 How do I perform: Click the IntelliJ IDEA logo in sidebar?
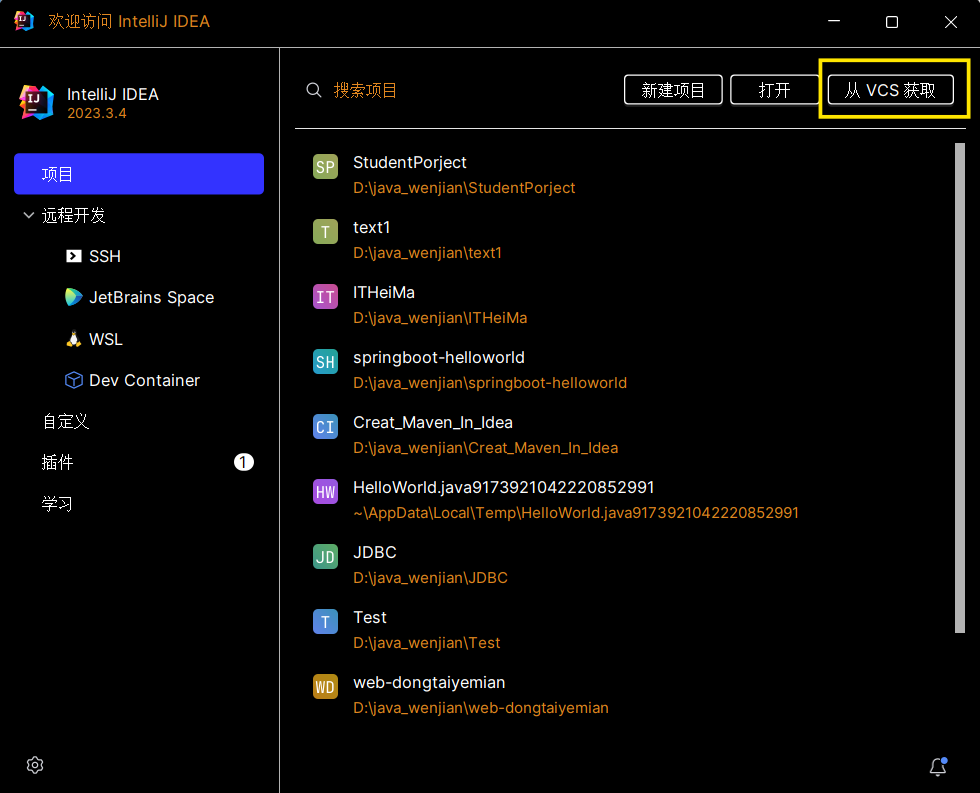[36, 102]
